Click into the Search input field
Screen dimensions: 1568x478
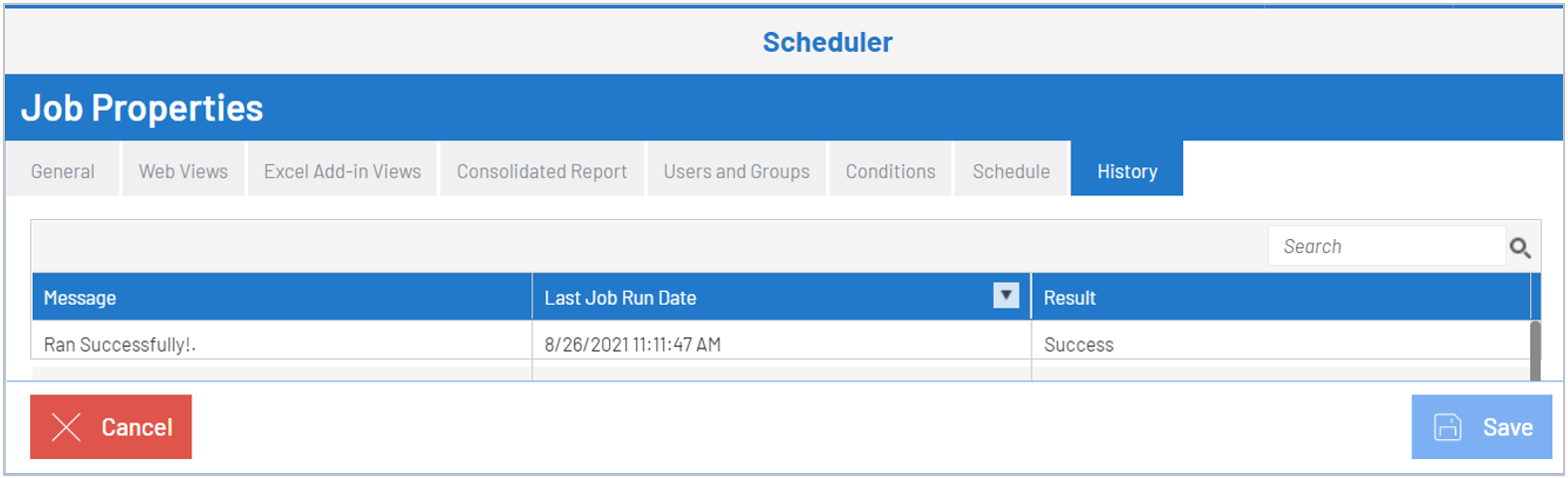click(1386, 247)
